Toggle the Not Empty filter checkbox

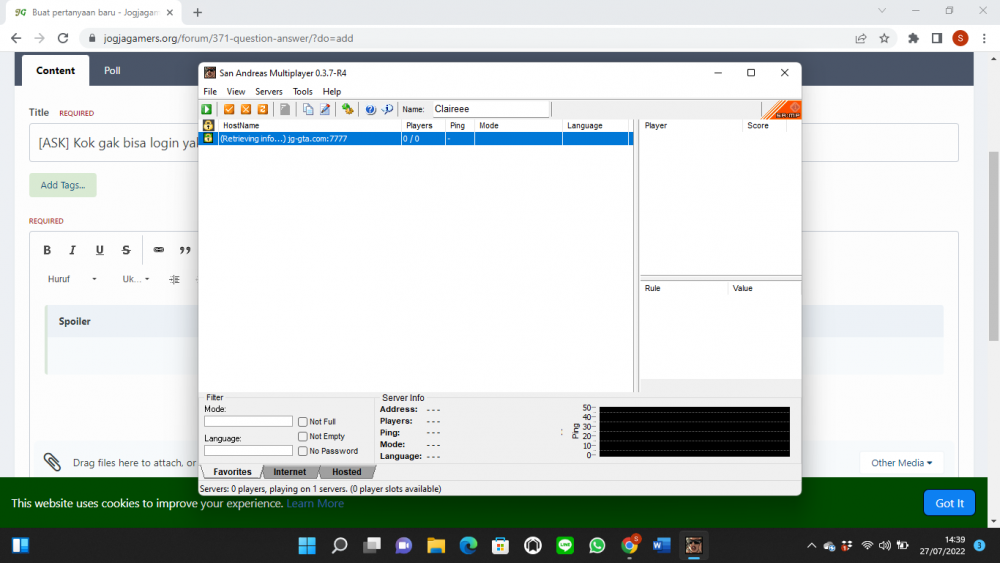pos(302,436)
